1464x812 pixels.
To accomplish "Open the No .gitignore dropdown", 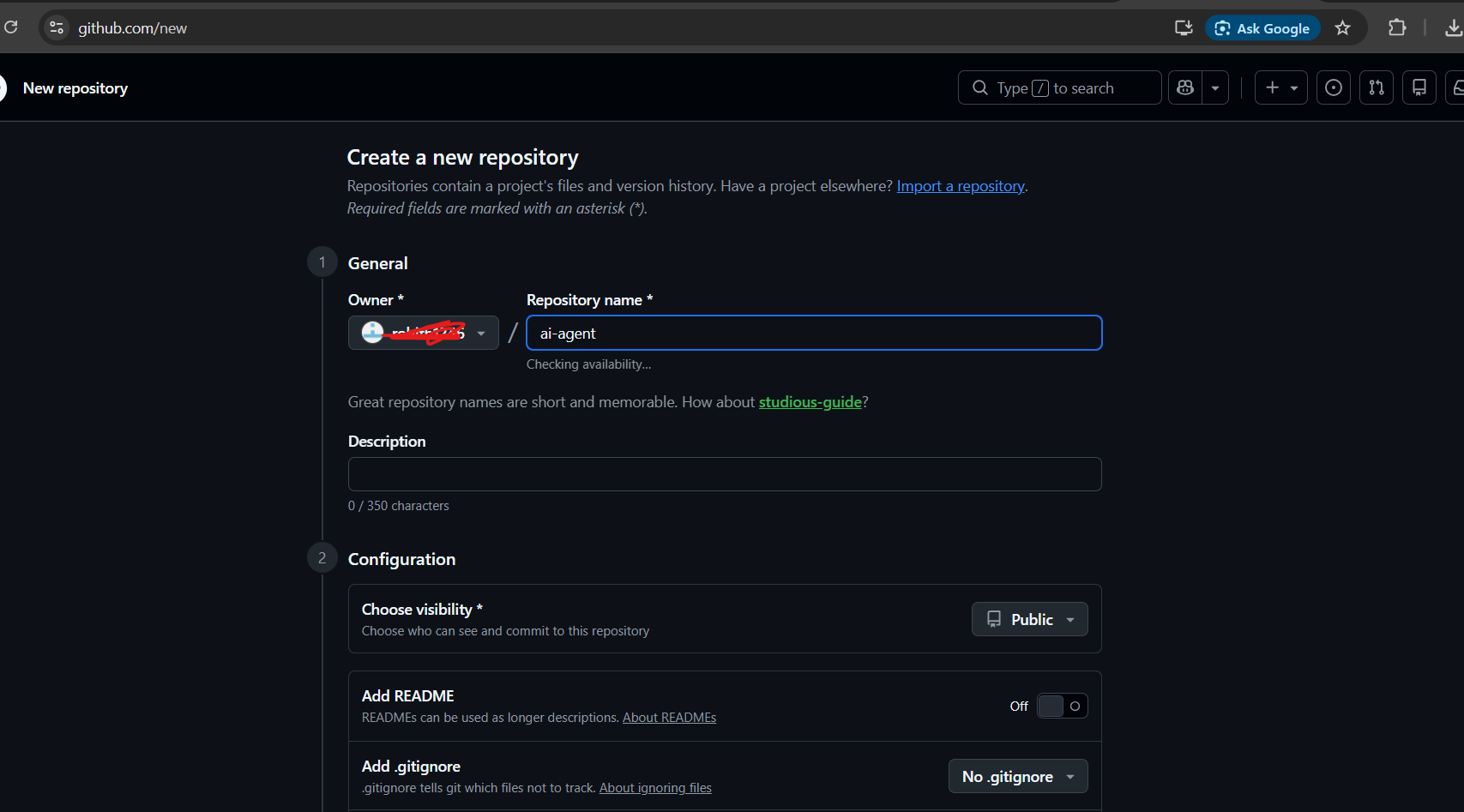I will click(x=1018, y=776).
